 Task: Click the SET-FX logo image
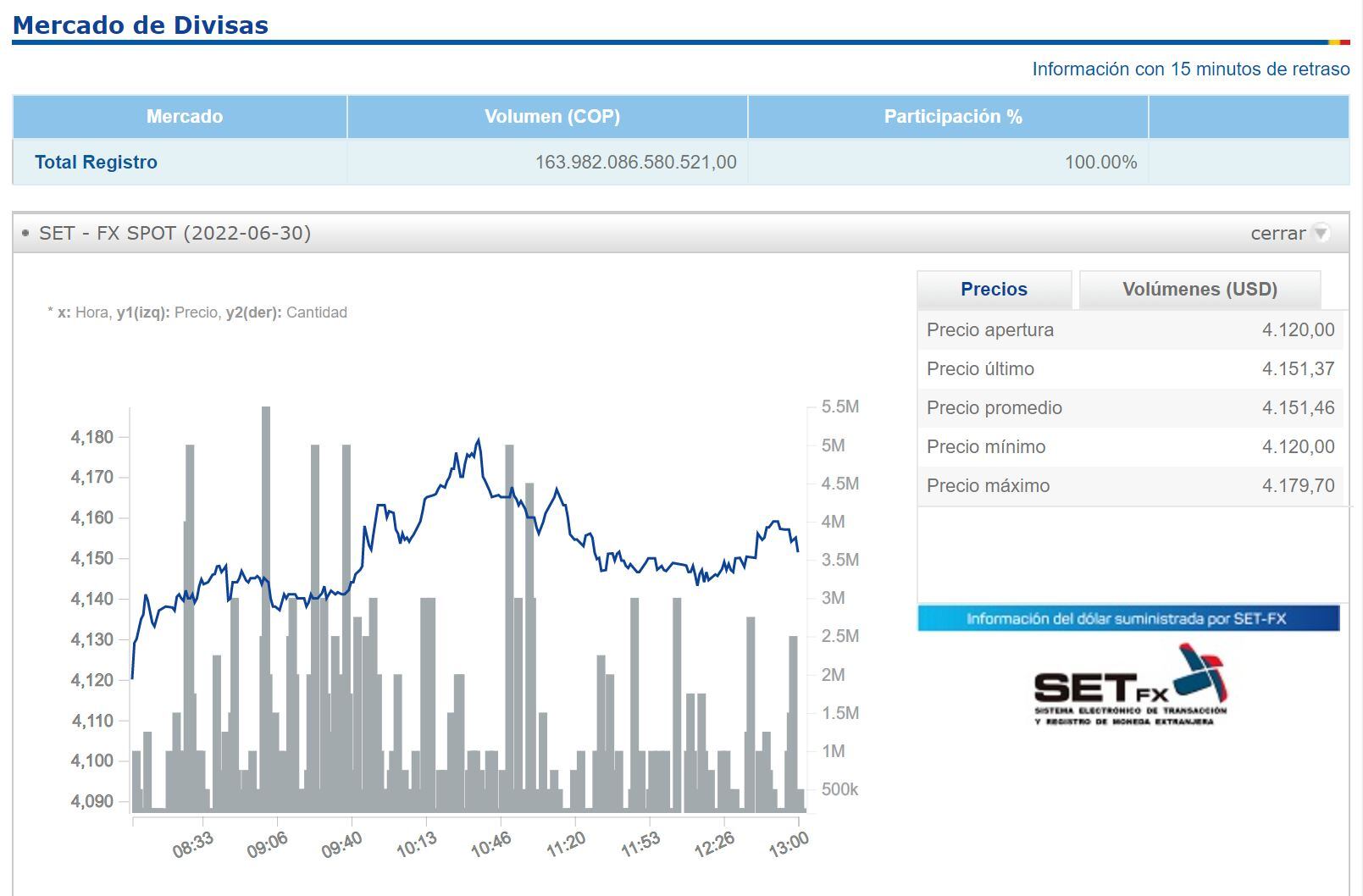(x=1129, y=685)
